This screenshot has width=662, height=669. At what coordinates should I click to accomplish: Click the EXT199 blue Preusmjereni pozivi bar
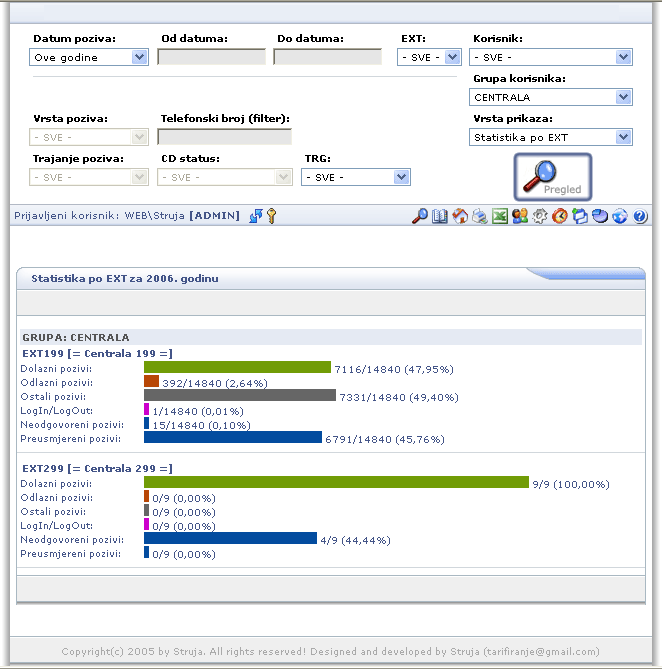(x=233, y=437)
